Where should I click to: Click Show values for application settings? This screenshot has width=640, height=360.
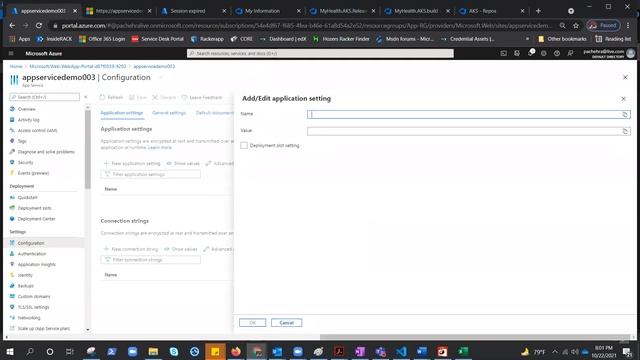(183, 163)
